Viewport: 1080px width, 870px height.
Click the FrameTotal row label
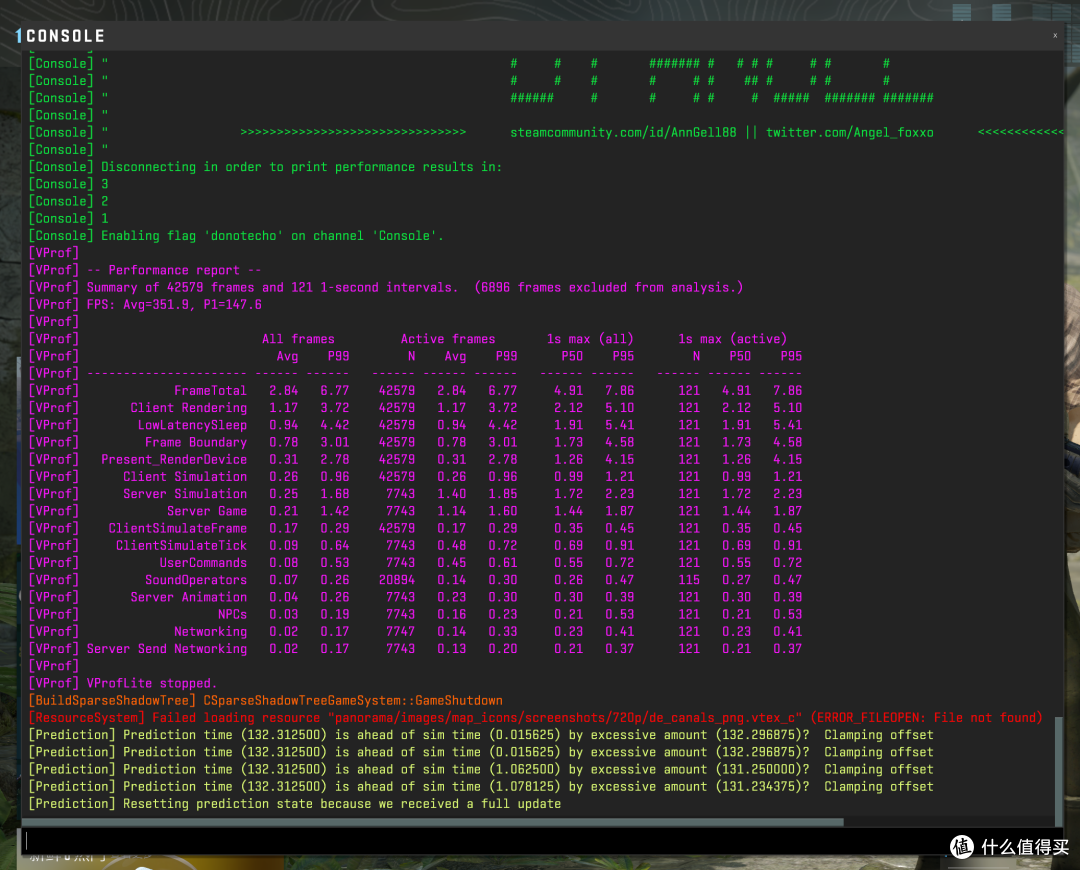point(210,391)
